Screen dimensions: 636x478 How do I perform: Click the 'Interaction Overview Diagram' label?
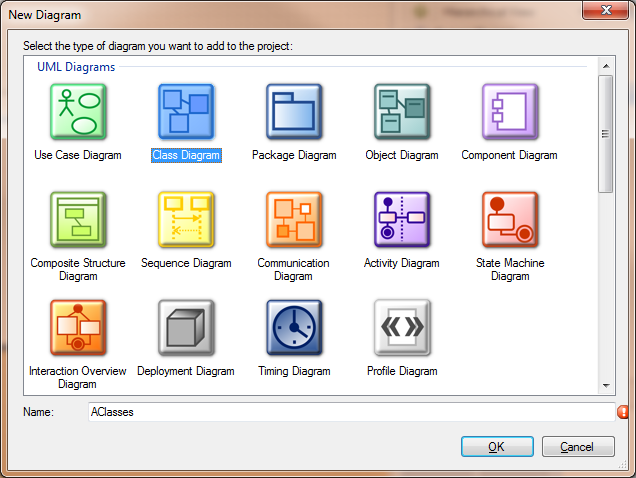[77, 377]
